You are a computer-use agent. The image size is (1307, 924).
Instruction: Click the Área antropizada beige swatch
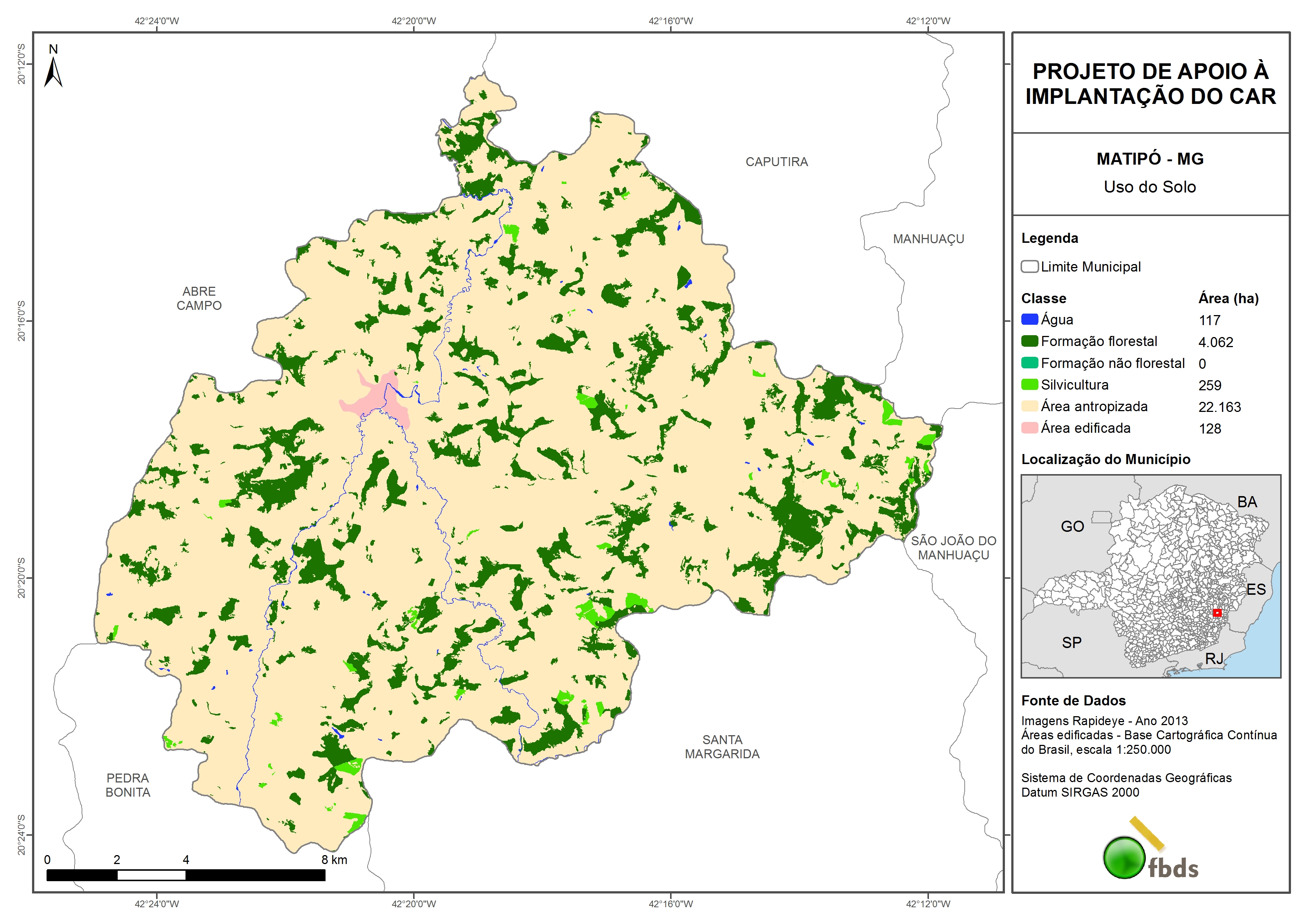(1029, 406)
